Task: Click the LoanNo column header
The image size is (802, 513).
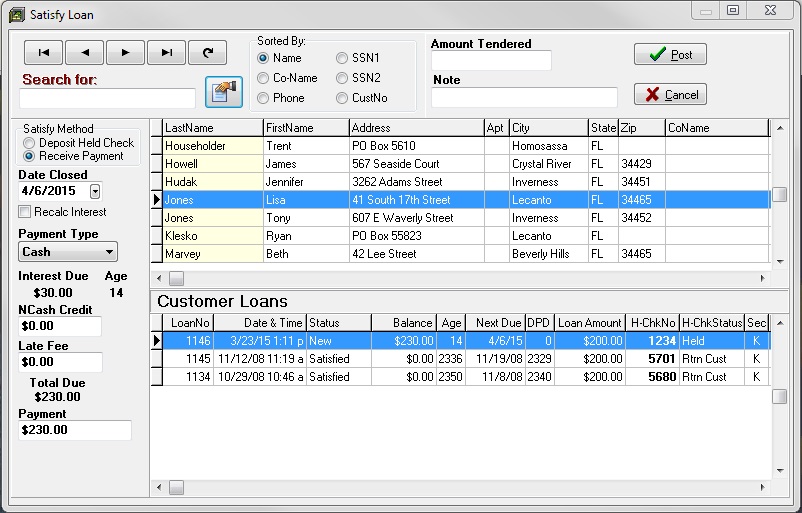Action: 188,323
